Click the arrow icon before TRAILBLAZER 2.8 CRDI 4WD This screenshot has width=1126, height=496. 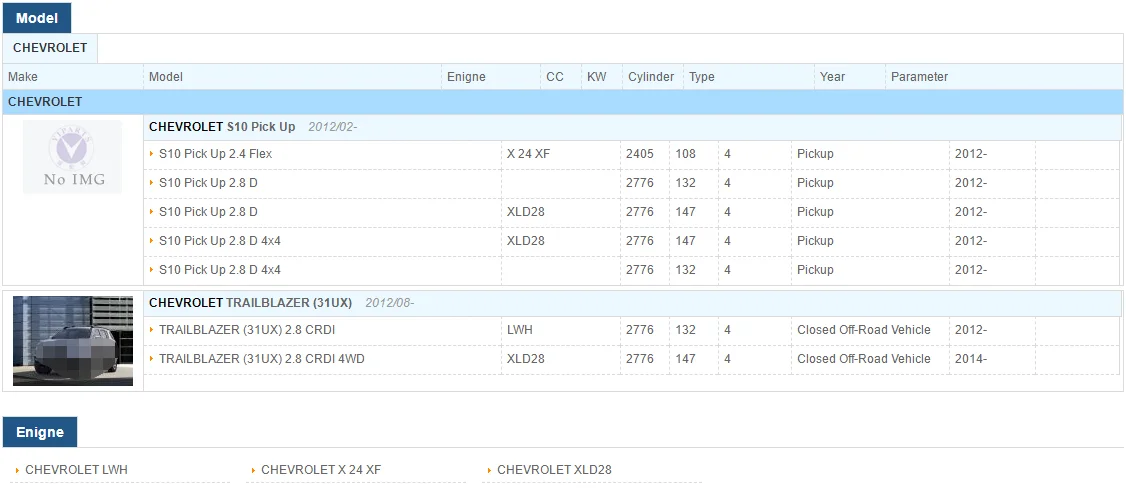[152, 358]
